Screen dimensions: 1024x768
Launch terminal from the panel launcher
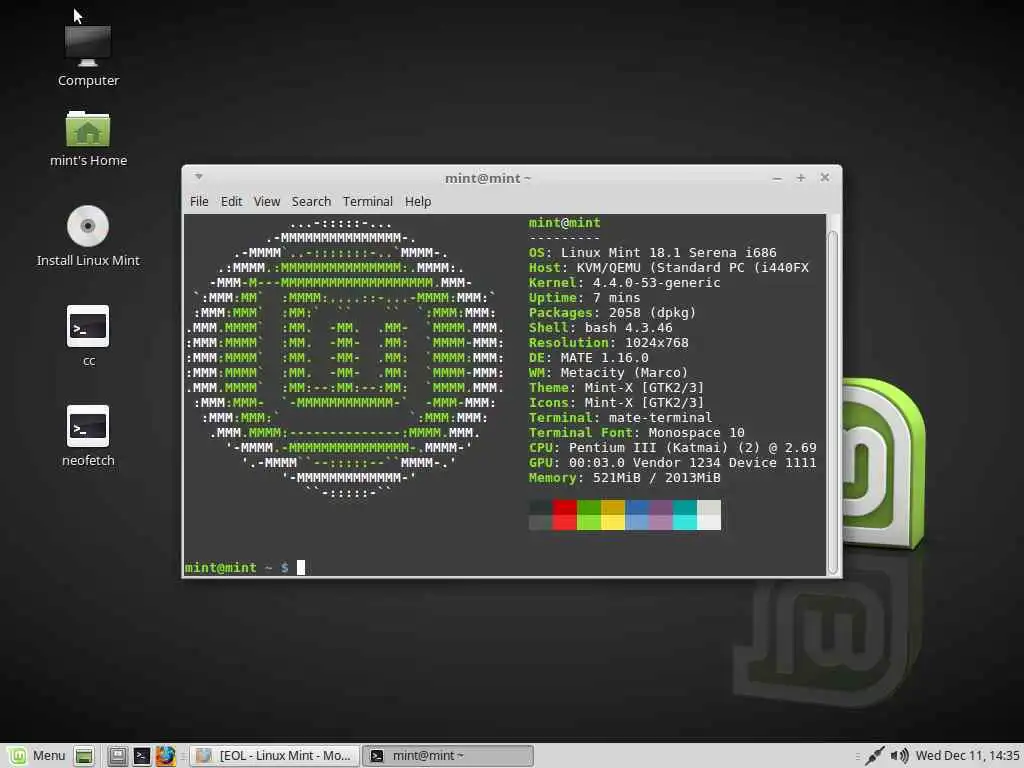(142, 756)
